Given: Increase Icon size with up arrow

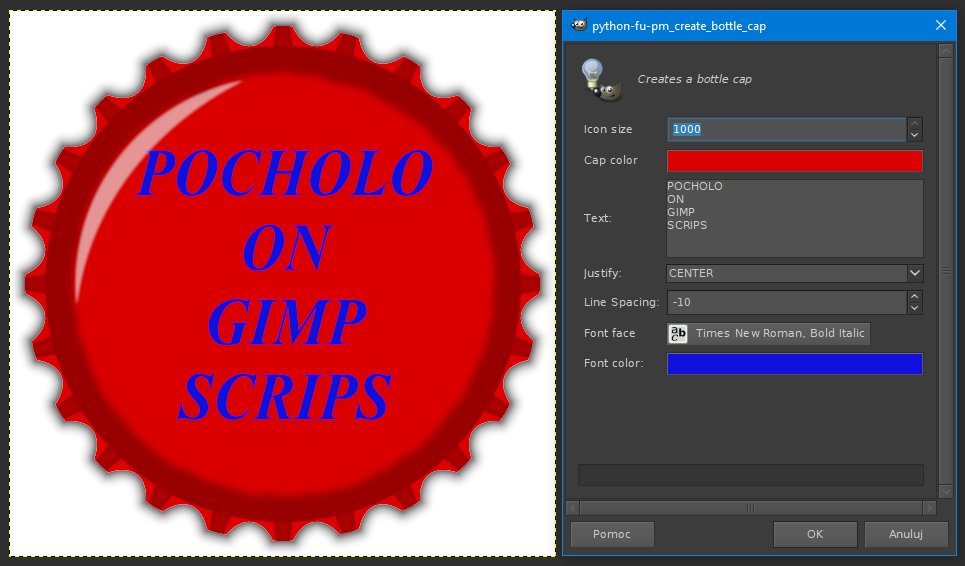Looking at the screenshot, I should (x=915, y=124).
